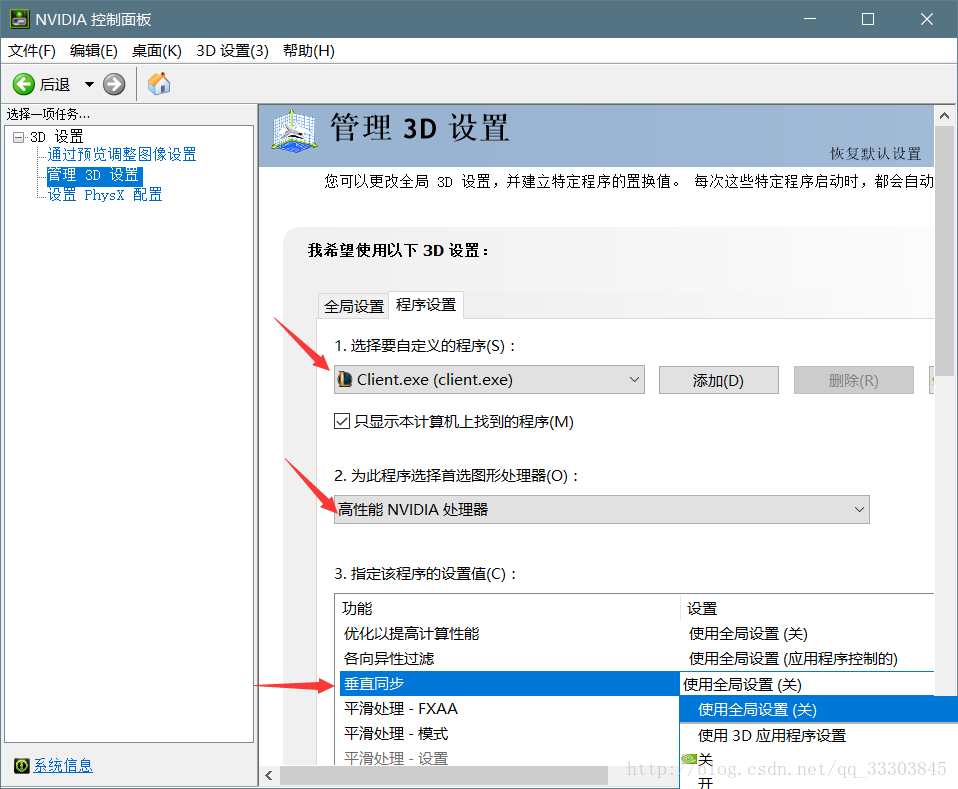
Task: Open the 系统信息 link
Action: tap(63, 765)
